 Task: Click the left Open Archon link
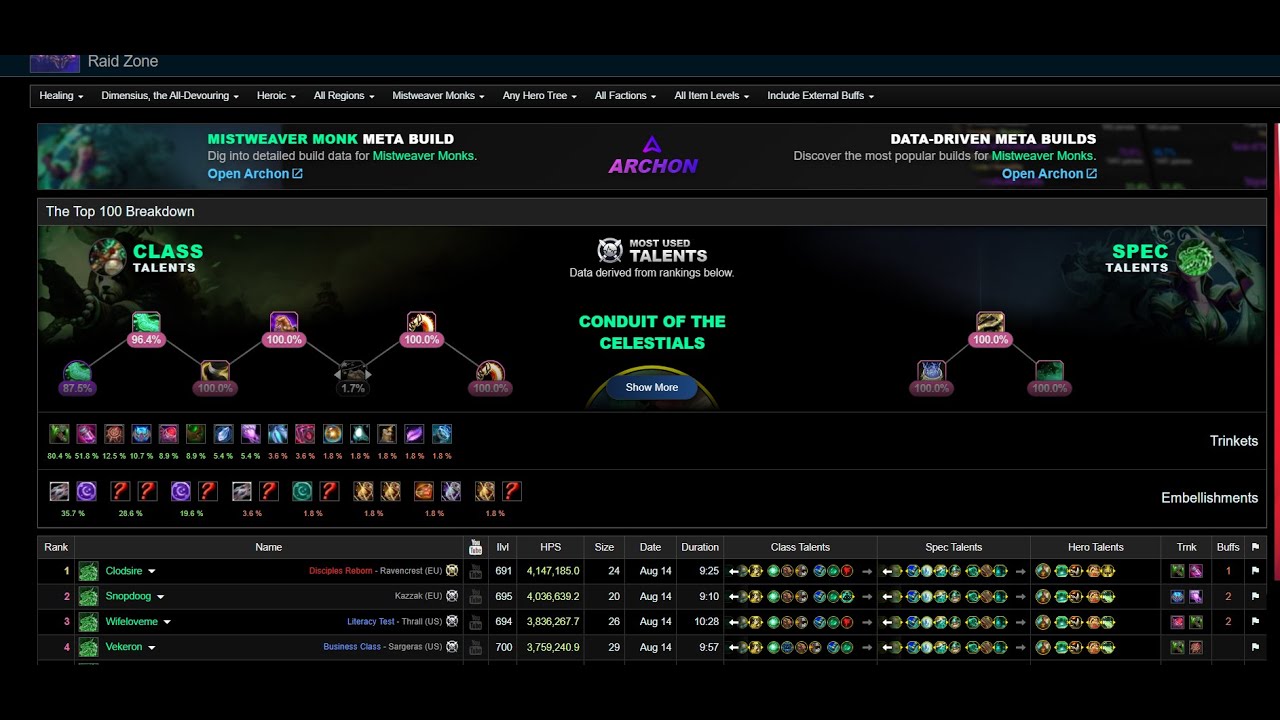(255, 174)
